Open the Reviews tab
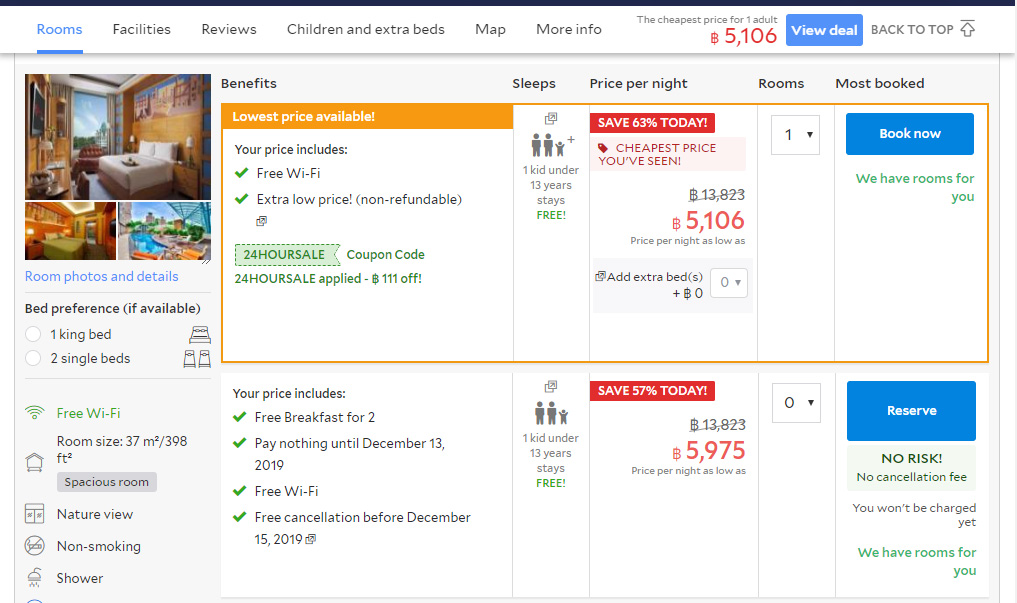Screen dimensions: 1017x603 pos(229,29)
